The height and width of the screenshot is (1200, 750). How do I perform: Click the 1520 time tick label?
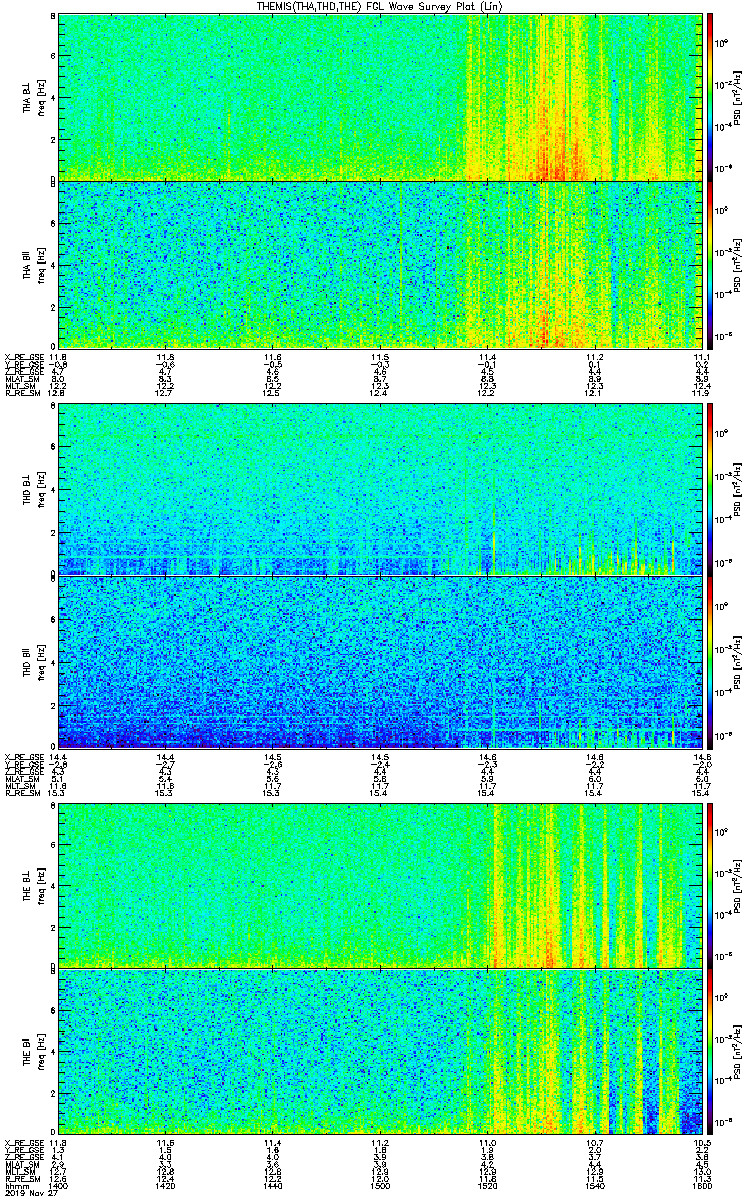tap(487, 1184)
